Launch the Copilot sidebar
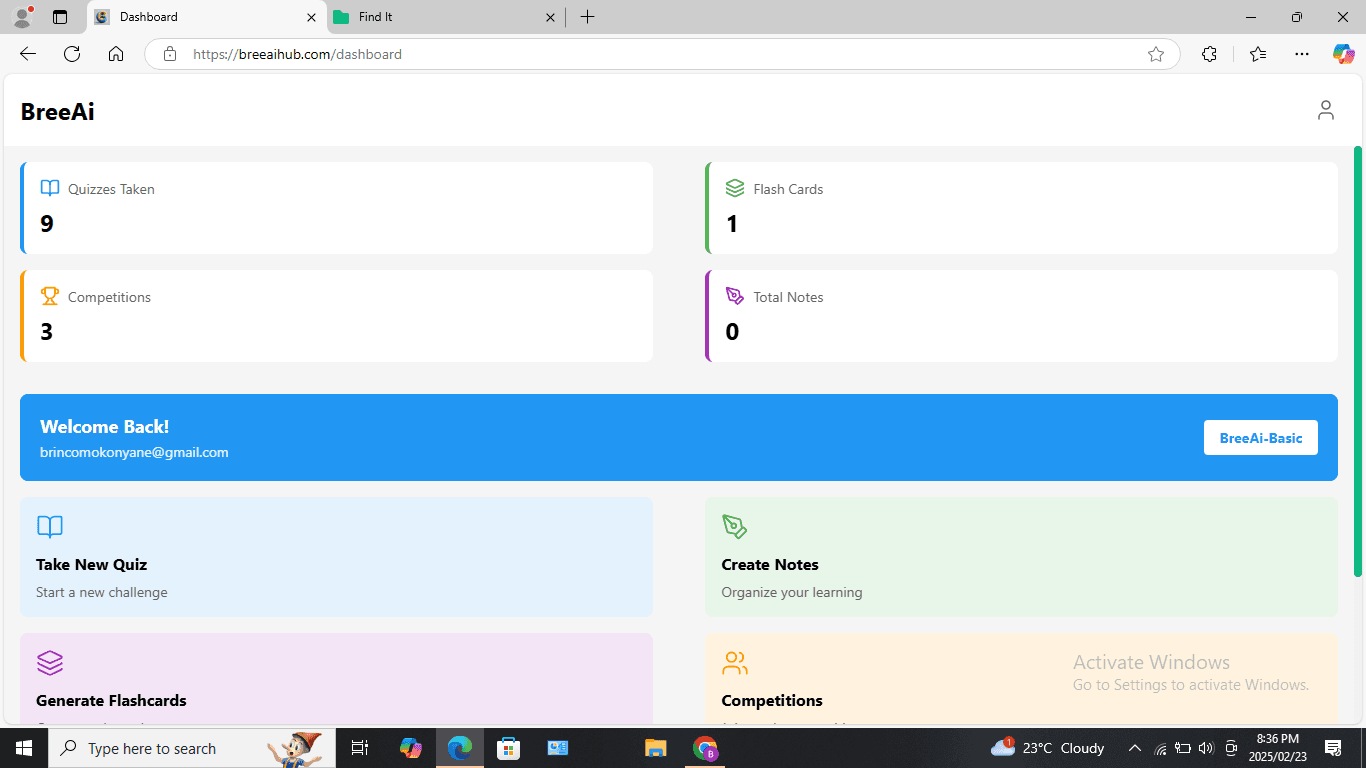This screenshot has height=768, width=1366. pyautogui.click(x=1343, y=54)
